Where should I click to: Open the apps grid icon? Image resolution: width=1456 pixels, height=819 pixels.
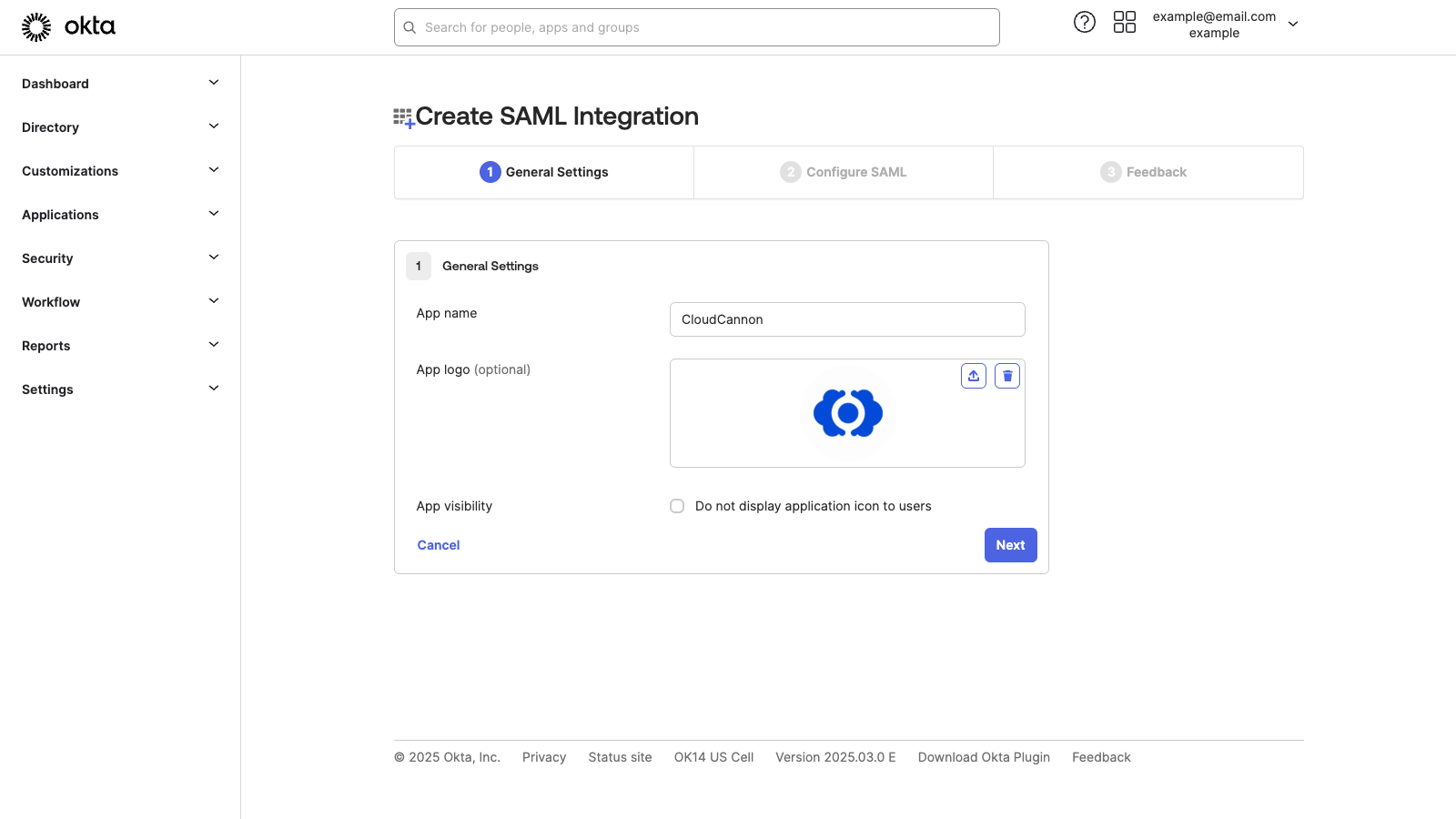coord(1125,21)
